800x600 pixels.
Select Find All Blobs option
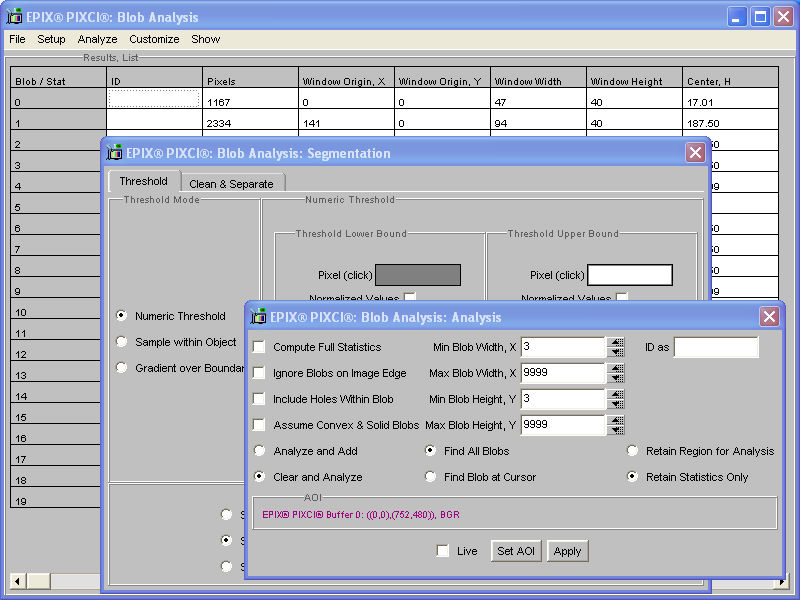(x=430, y=451)
